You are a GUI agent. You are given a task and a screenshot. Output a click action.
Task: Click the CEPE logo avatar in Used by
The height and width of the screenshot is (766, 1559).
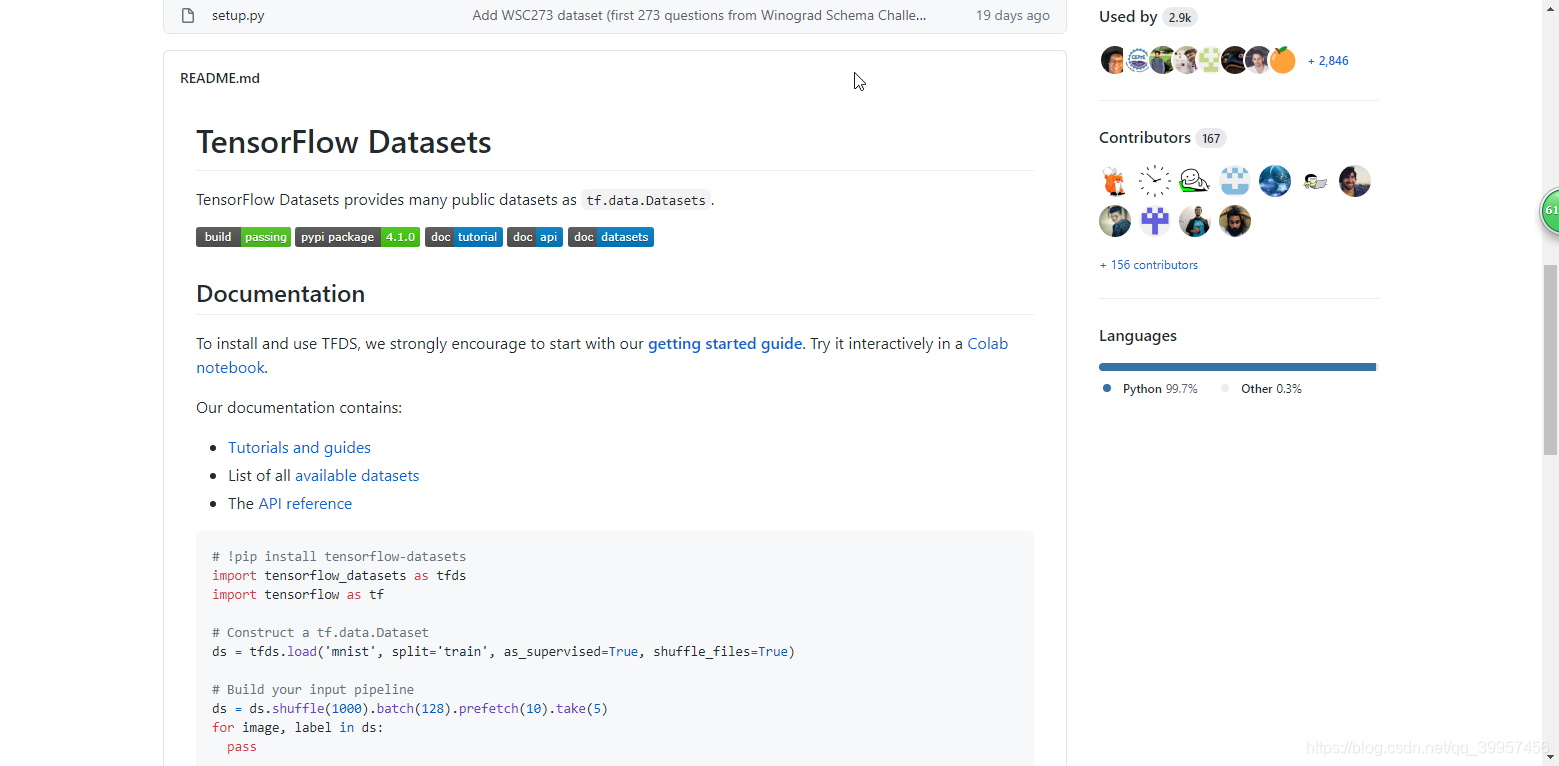pos(1138,60)
